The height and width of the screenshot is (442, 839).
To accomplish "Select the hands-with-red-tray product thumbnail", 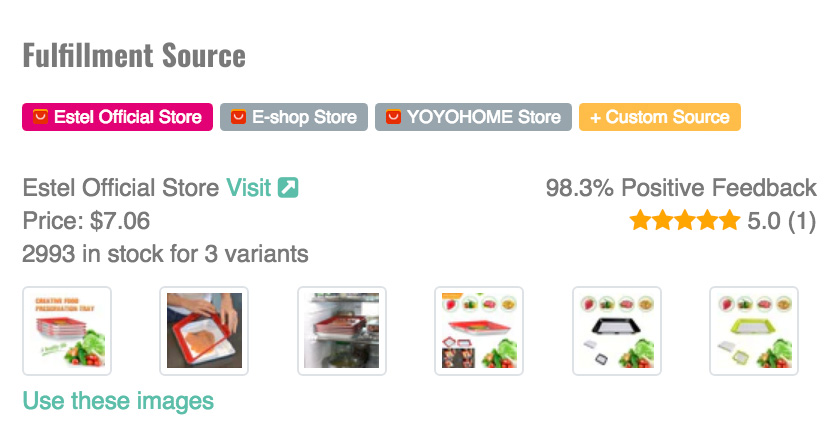I will click(204, 331).
